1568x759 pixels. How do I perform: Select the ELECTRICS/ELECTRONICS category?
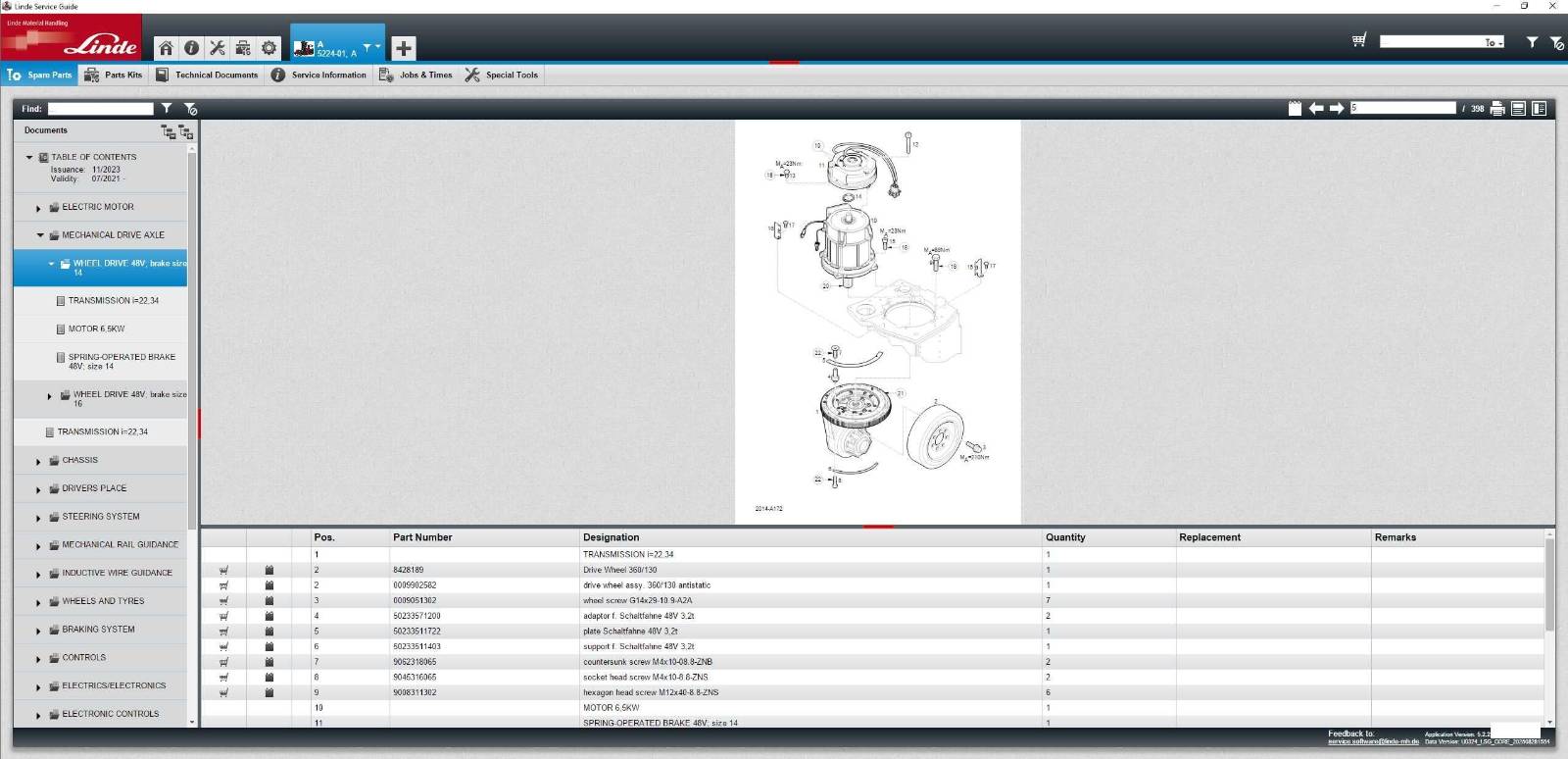tap(114, 686)
